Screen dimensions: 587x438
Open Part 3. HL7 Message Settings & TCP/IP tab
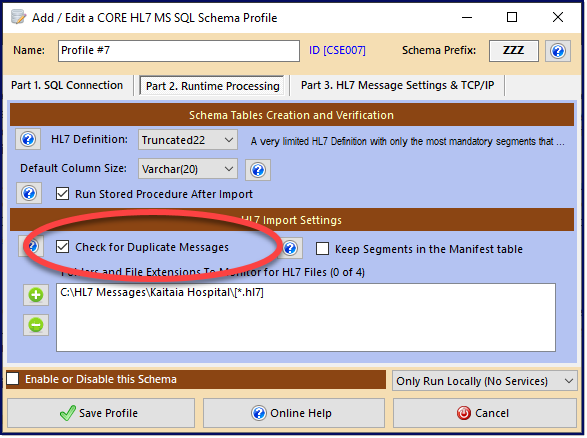point(397,85)
